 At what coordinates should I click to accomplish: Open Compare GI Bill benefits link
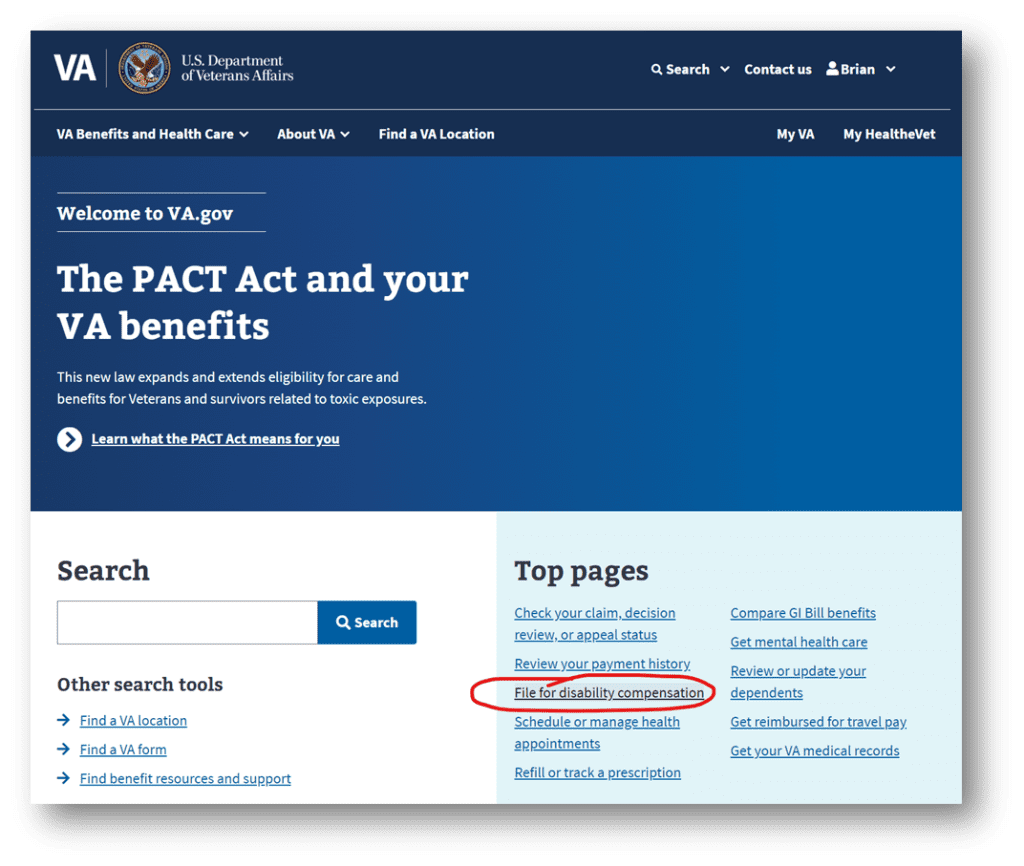coord(803,613)
